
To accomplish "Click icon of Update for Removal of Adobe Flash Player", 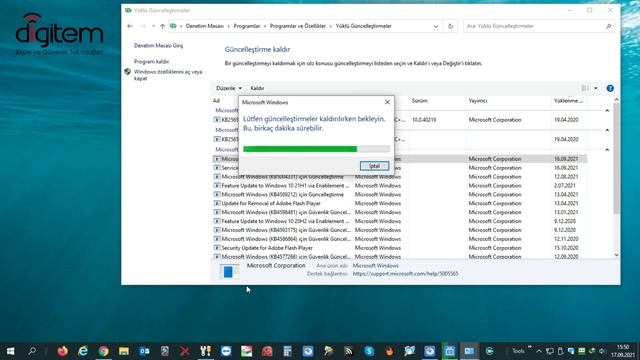I will click(217, 203).
